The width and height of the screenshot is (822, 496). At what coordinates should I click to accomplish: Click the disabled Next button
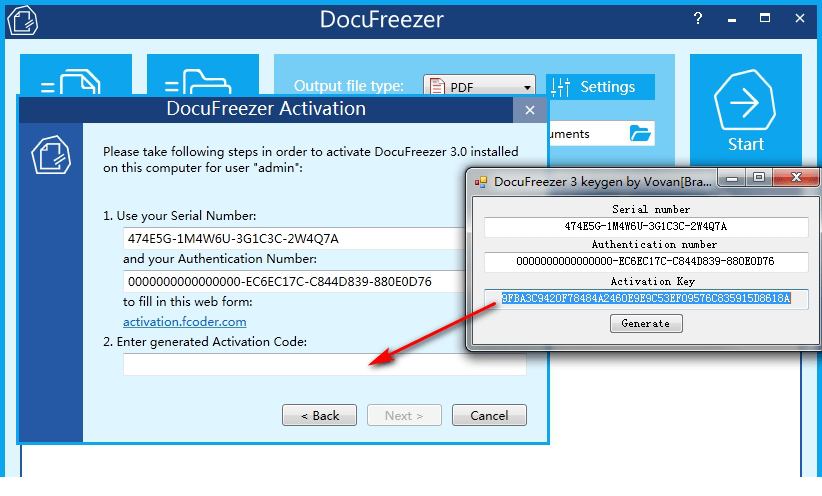[x=404, y=415]
